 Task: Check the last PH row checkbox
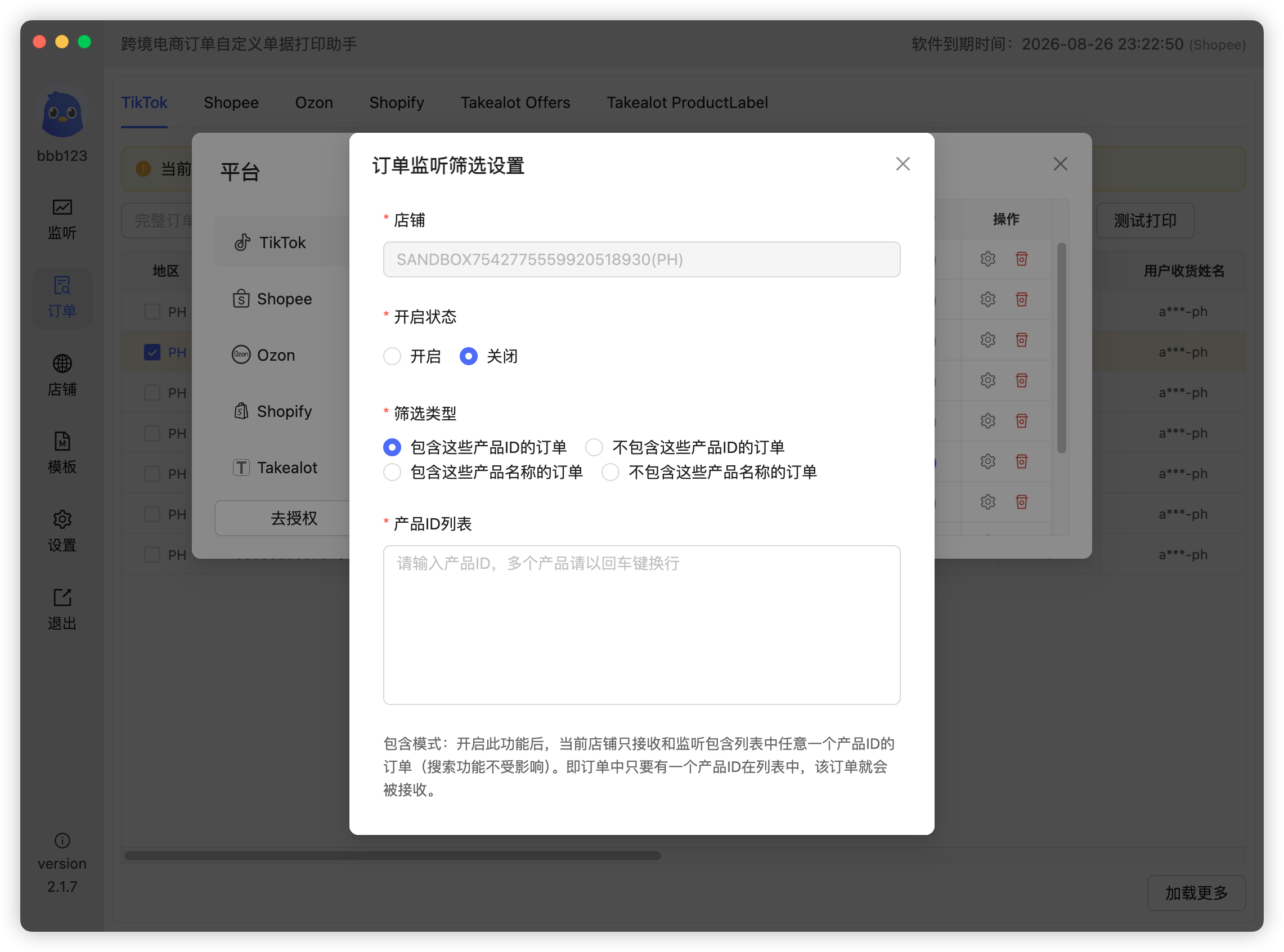pyautogui.click(x=151, y=554)
